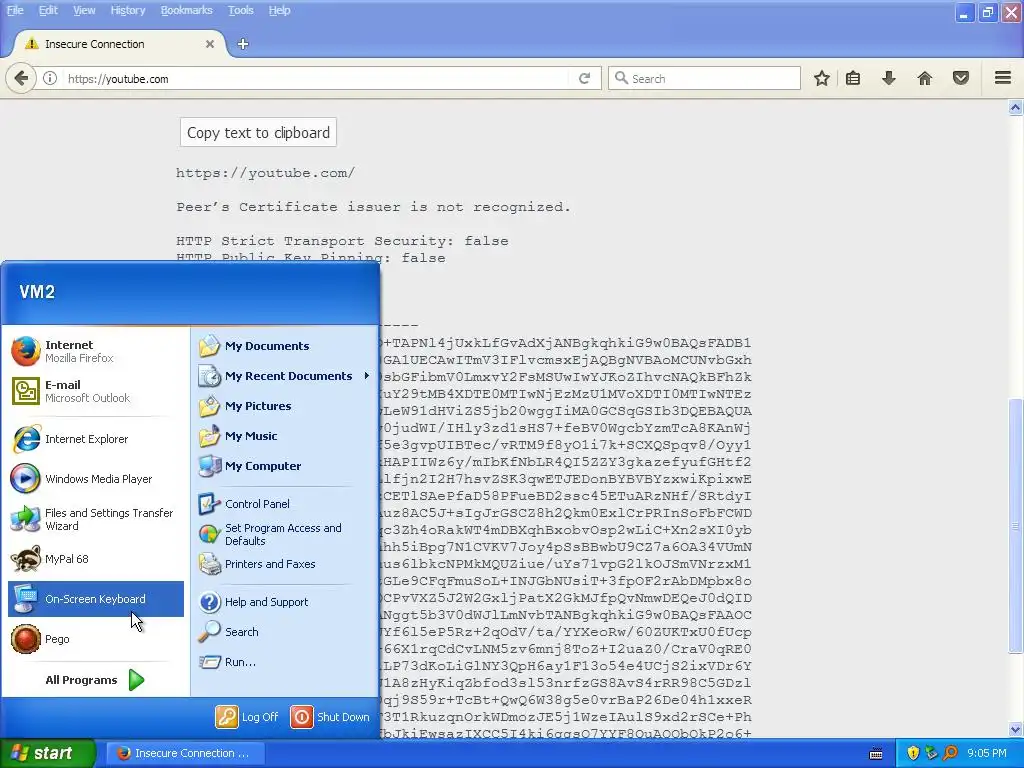The image size is (1024, 768).
Task: Open the Run dialog
Action: [x=284, y=662]
